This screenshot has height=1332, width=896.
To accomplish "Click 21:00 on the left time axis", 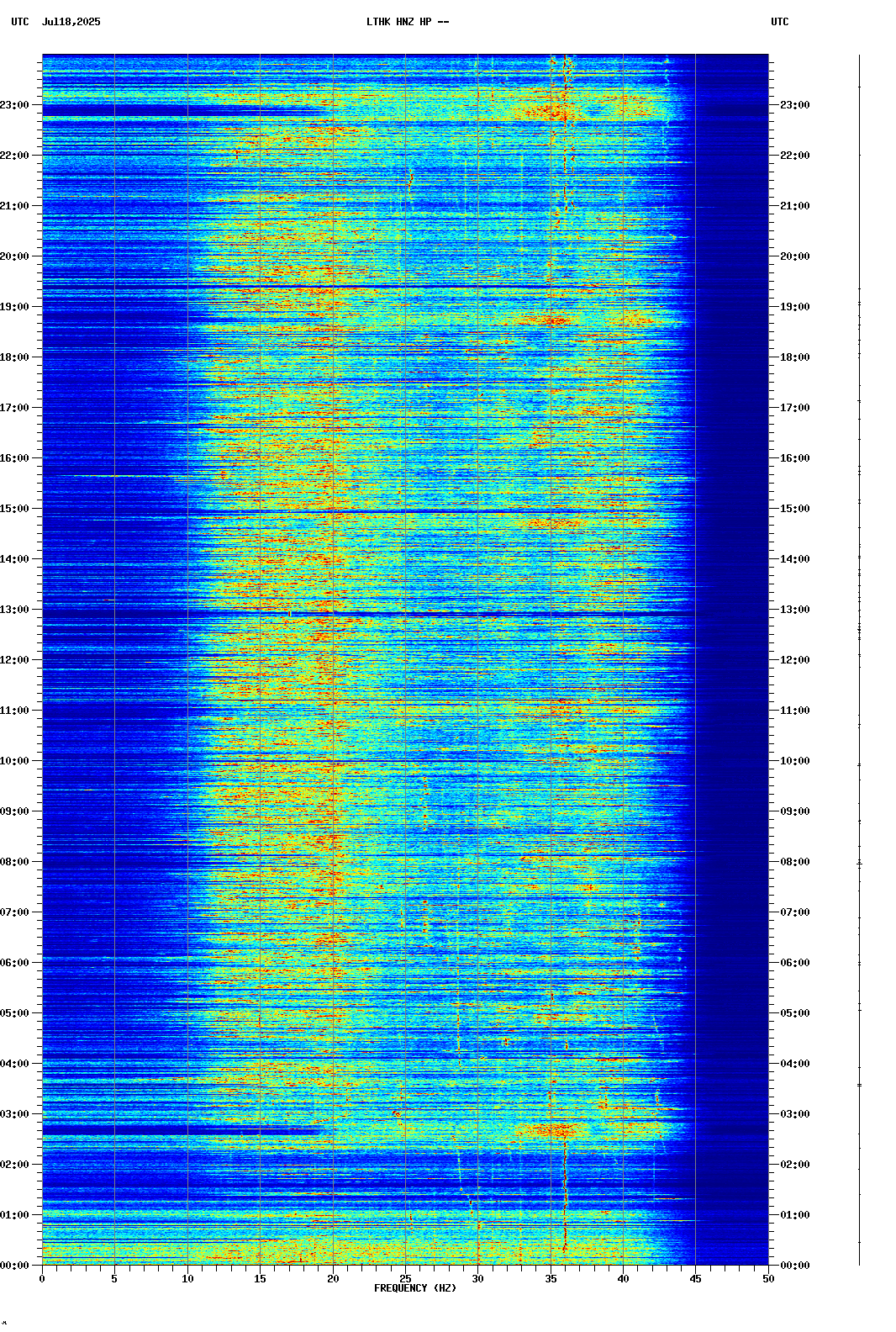I will [14, 206].
